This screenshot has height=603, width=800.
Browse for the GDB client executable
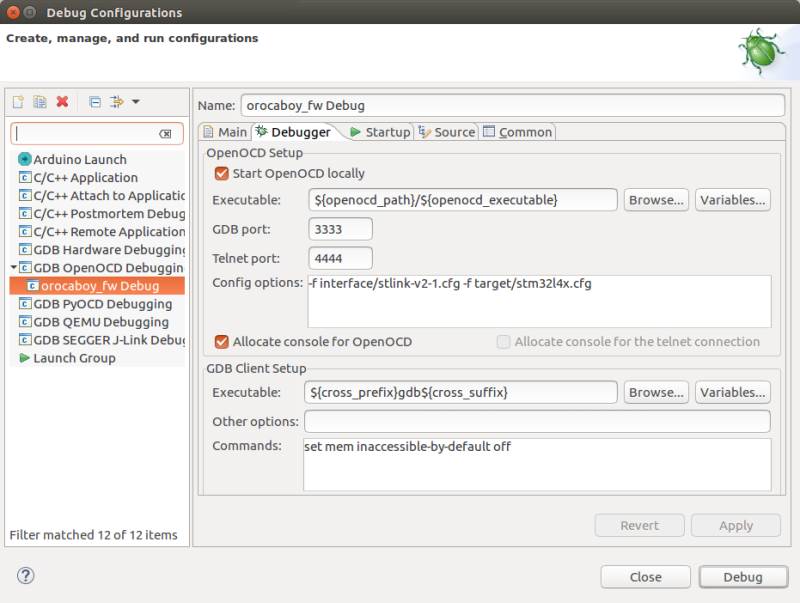click(x=656, y=392)
